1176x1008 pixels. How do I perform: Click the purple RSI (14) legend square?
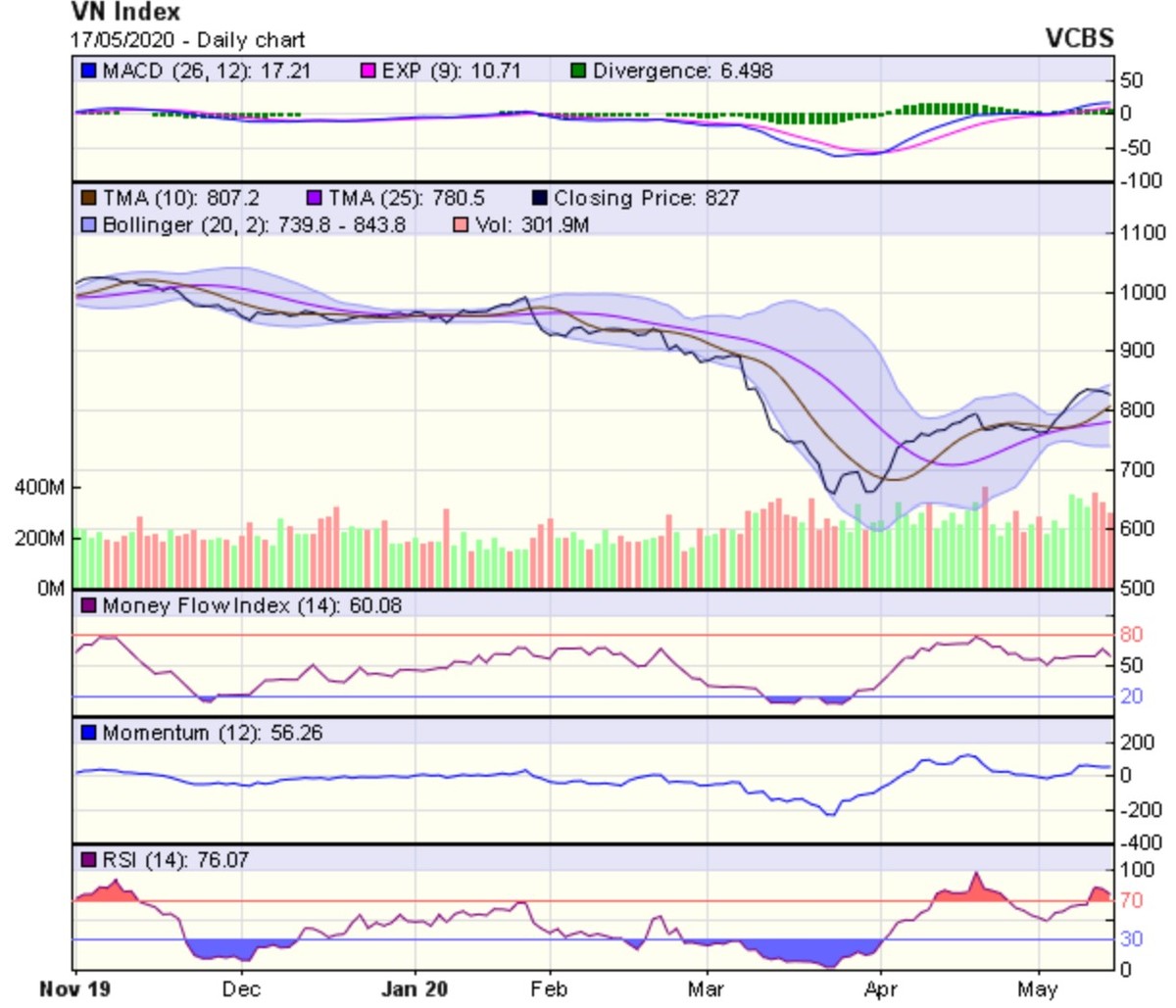89,860
